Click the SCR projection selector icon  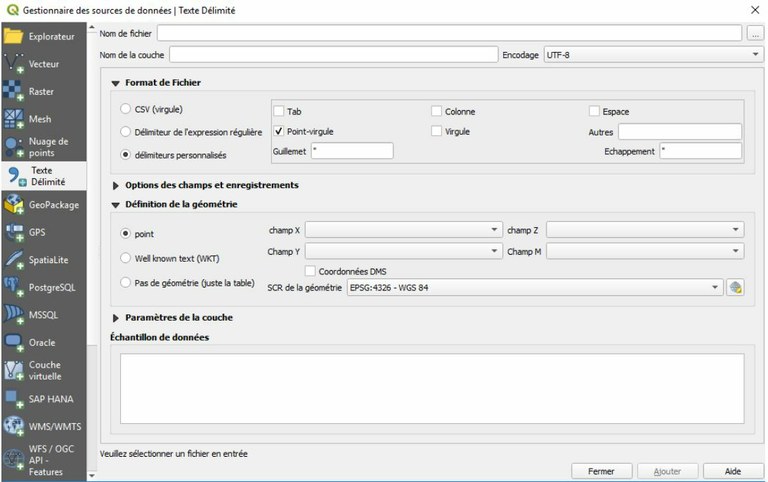pos(736,287)
